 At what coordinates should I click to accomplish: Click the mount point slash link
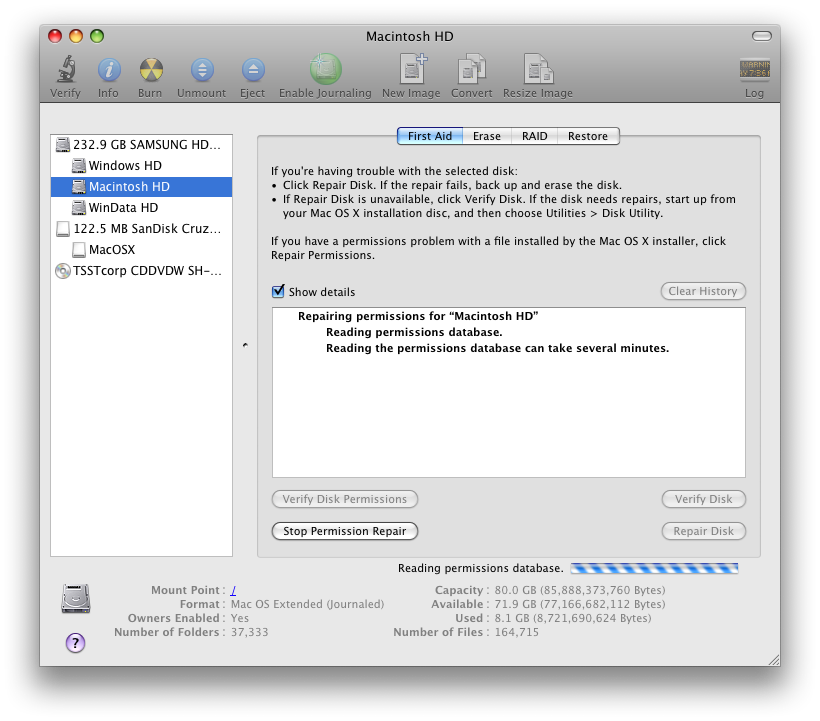coord(233,590)
